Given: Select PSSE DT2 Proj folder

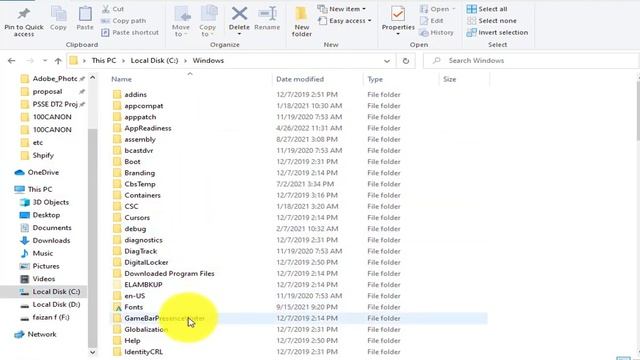Looking at the screenshot, I should 52,104.
